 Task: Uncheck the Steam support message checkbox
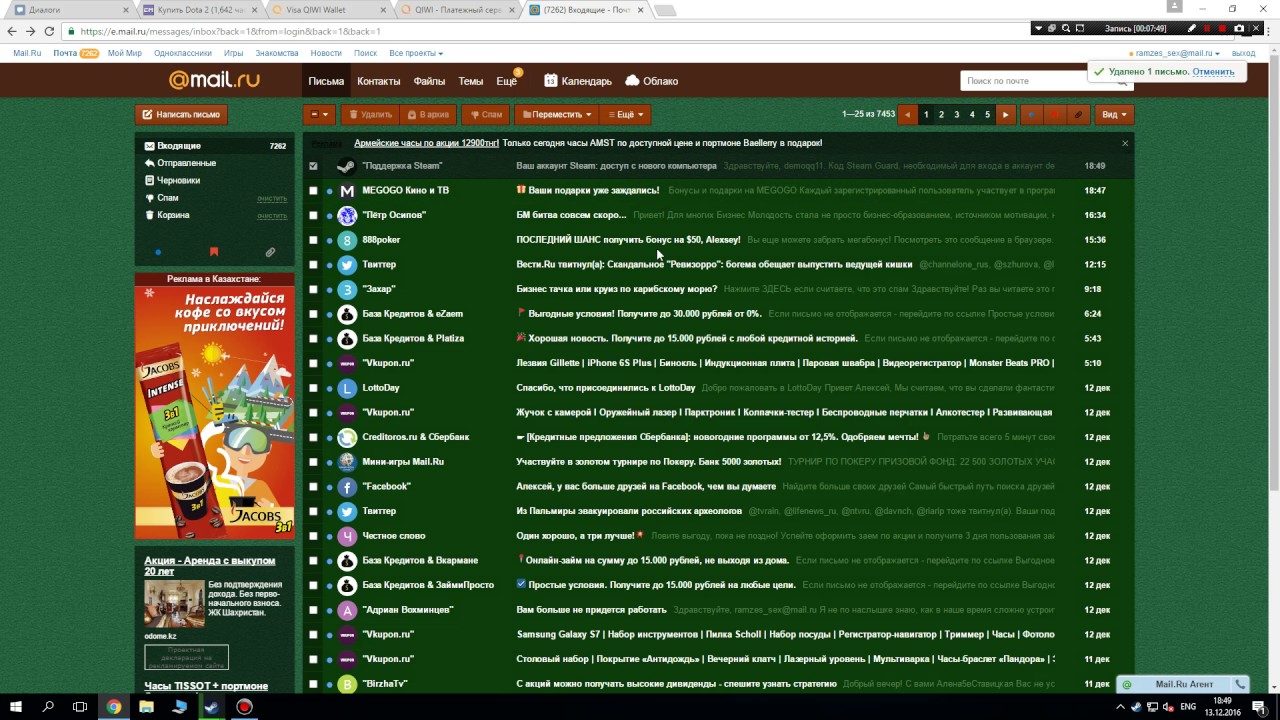[313, 166]
